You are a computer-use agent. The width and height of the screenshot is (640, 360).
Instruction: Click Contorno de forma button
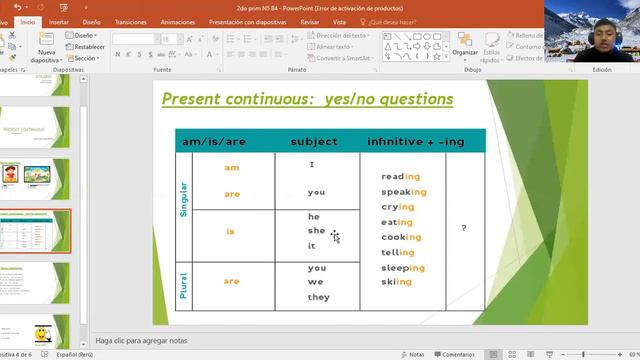click(525, 47)
